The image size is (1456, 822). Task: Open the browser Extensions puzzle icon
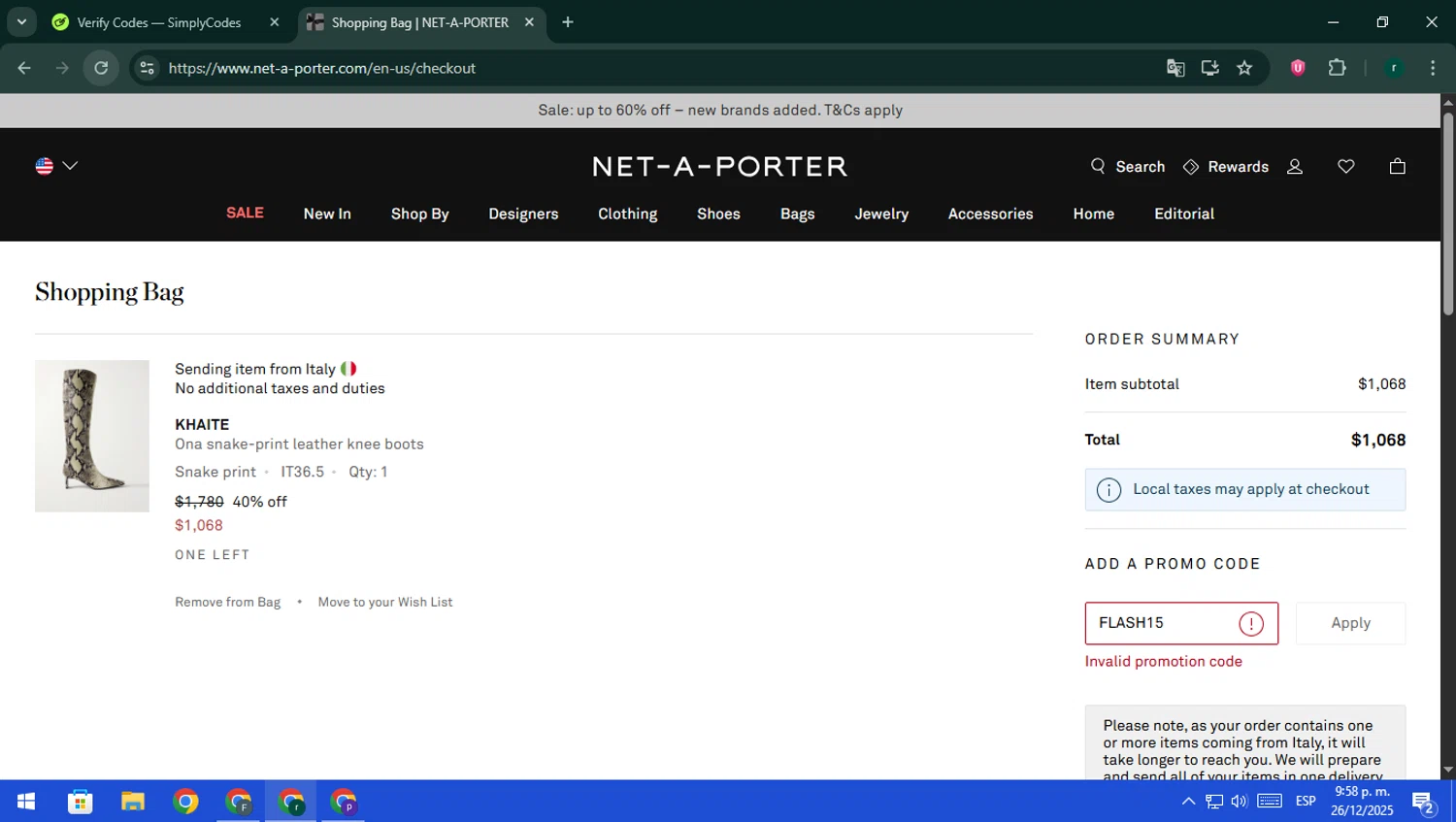click(1338, 68)
